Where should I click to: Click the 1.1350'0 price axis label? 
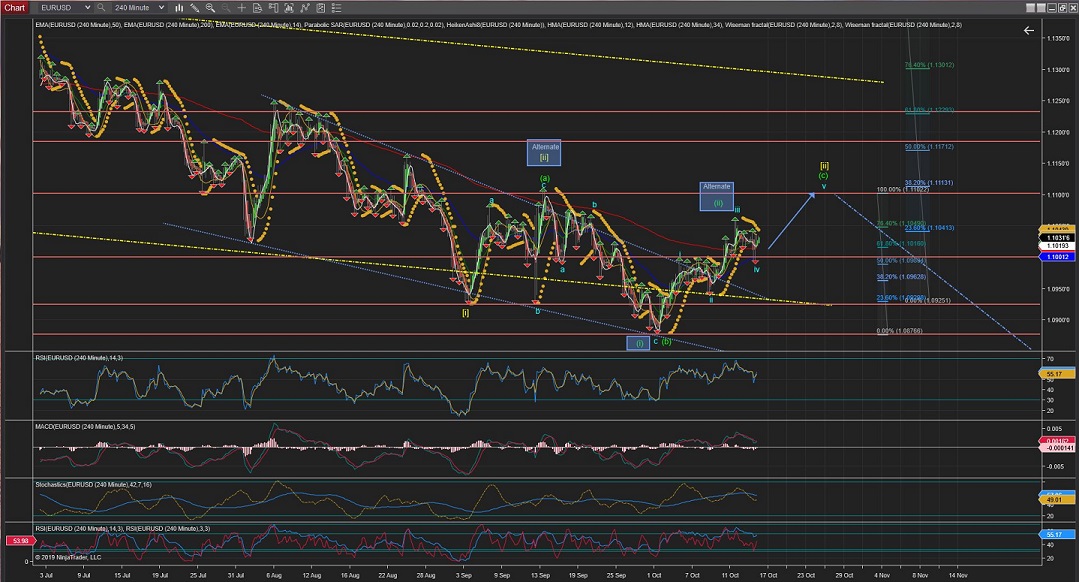pyautogui.click(x=1057, y=39)
